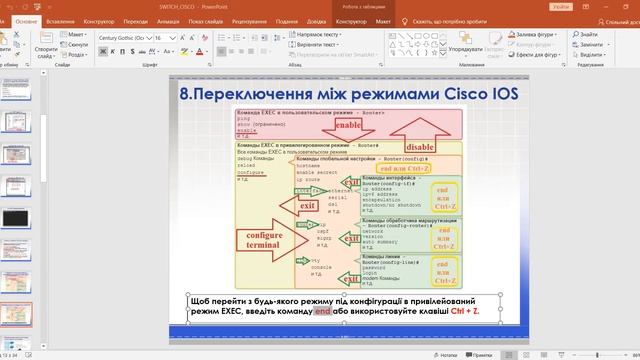
Task: Toggle Нотатки notes pane
Action: pos(445,355)
